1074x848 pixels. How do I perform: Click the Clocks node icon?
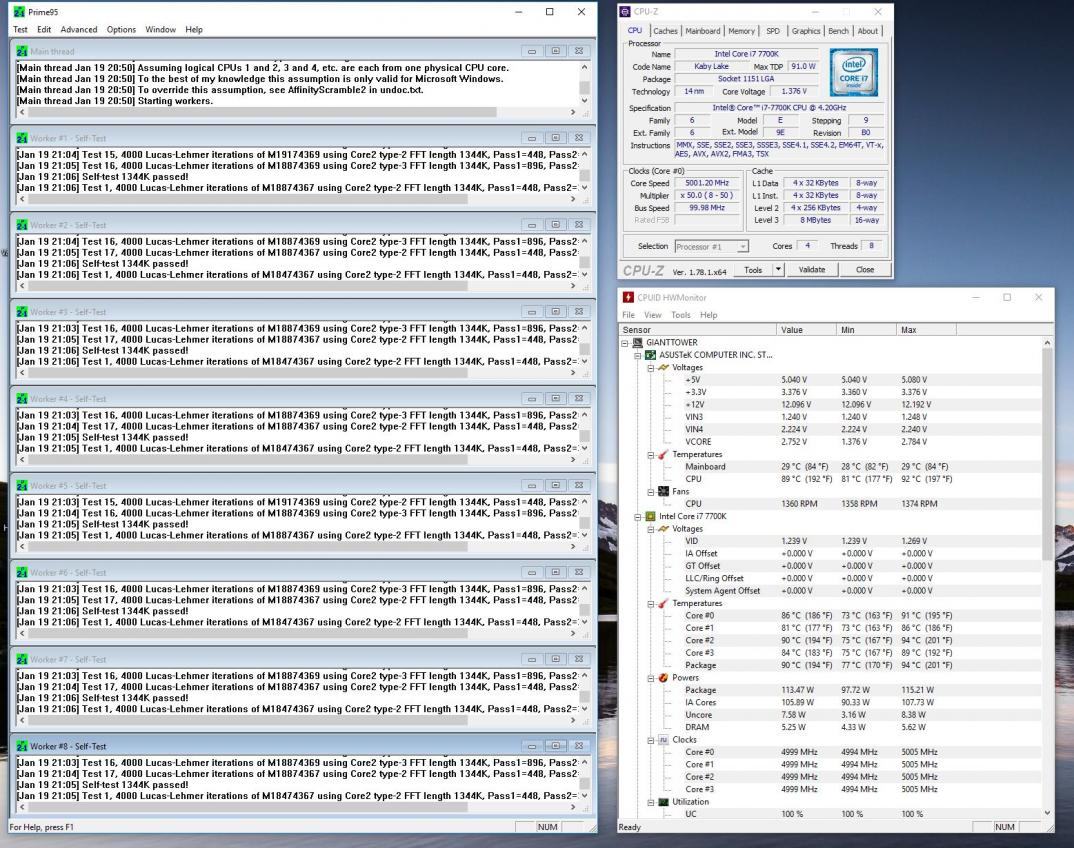tap(663, 740)
